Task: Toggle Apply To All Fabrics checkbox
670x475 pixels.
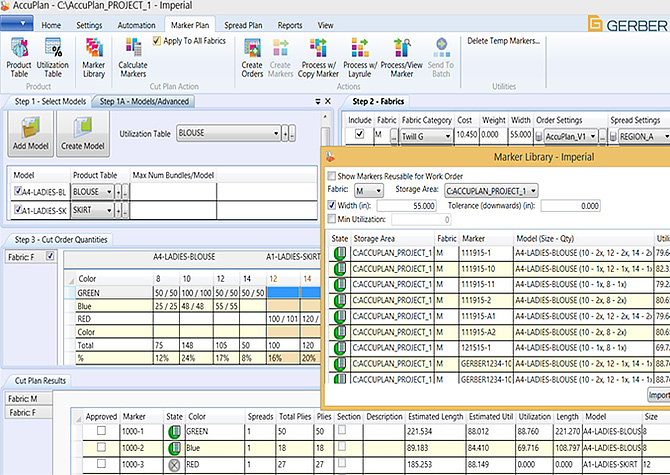Action: tap(157, 41)
